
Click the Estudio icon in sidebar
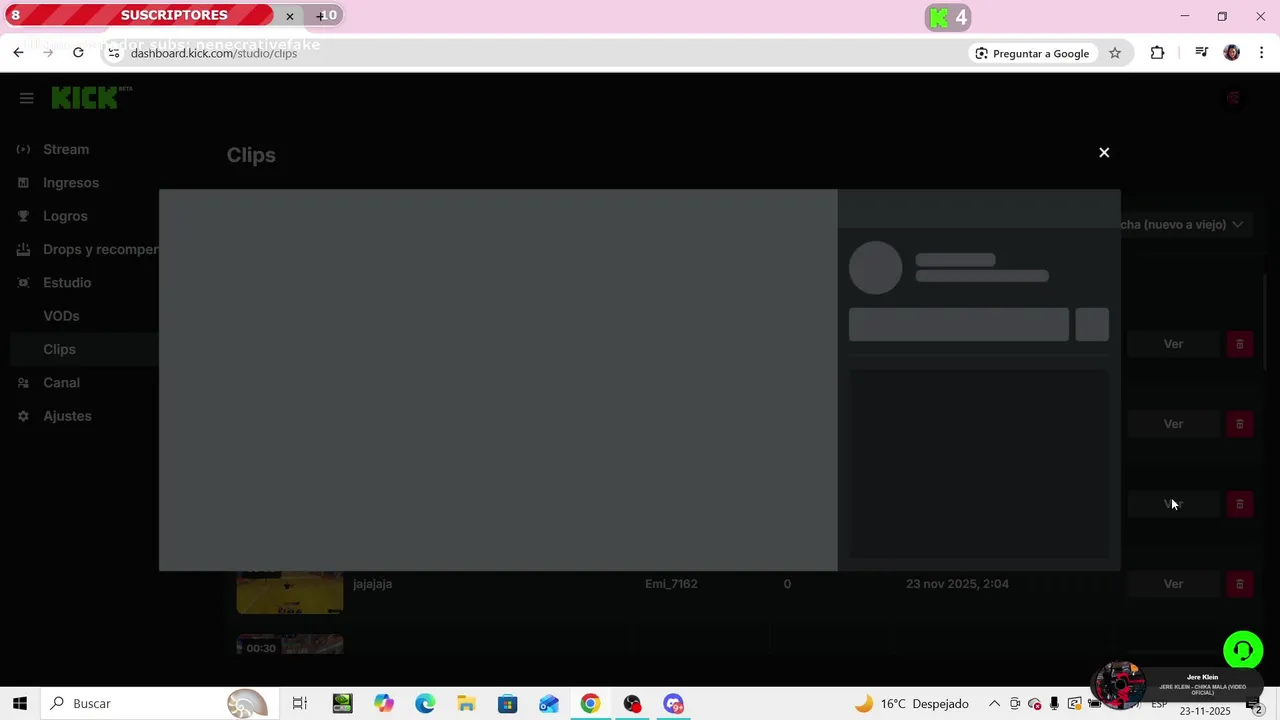(23, 283)
